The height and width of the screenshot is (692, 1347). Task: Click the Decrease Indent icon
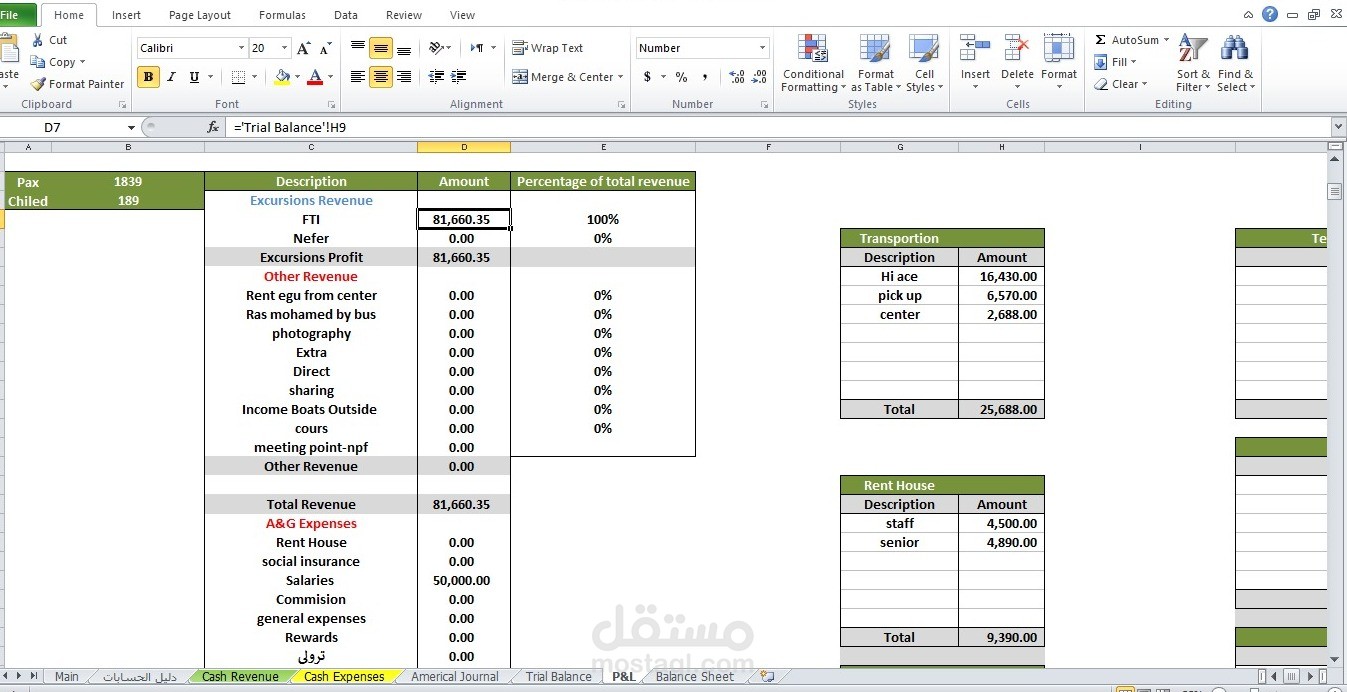(x=436, y=76)
